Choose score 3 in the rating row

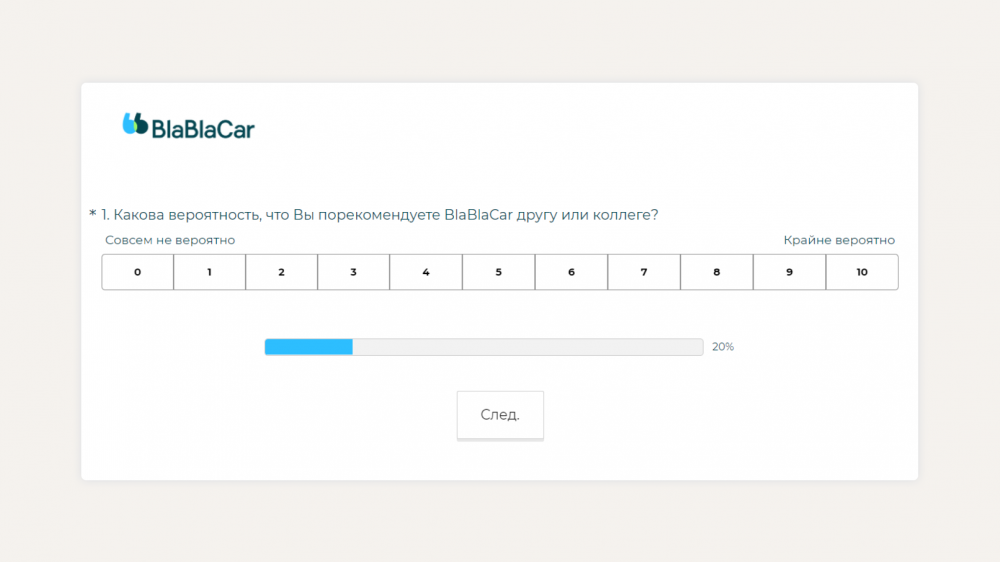point(354,272)
